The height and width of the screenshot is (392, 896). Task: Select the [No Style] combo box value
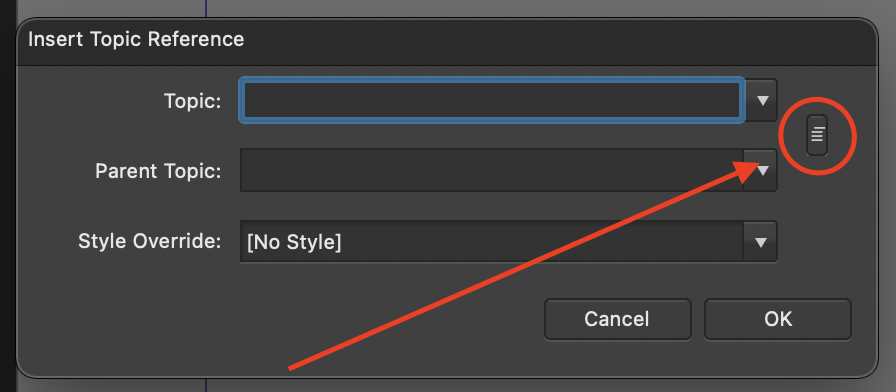(294, 242)
